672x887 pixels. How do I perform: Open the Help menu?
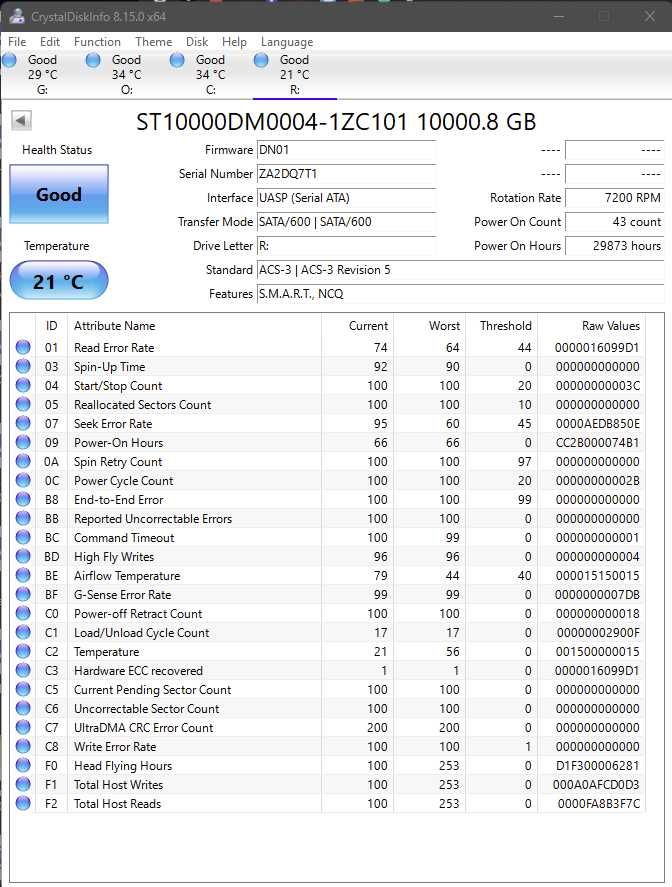234,42
